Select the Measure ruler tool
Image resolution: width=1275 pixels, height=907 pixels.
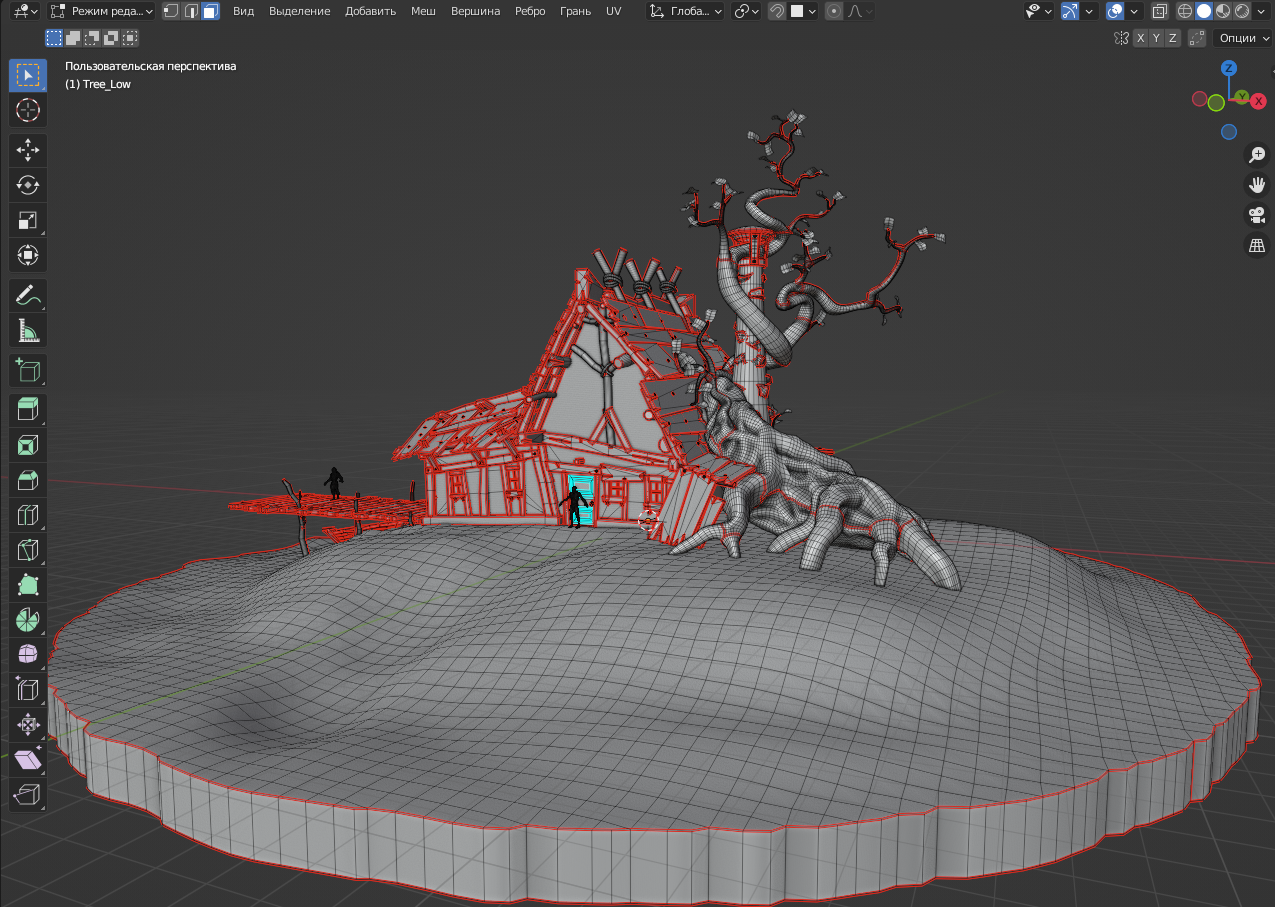28,329
